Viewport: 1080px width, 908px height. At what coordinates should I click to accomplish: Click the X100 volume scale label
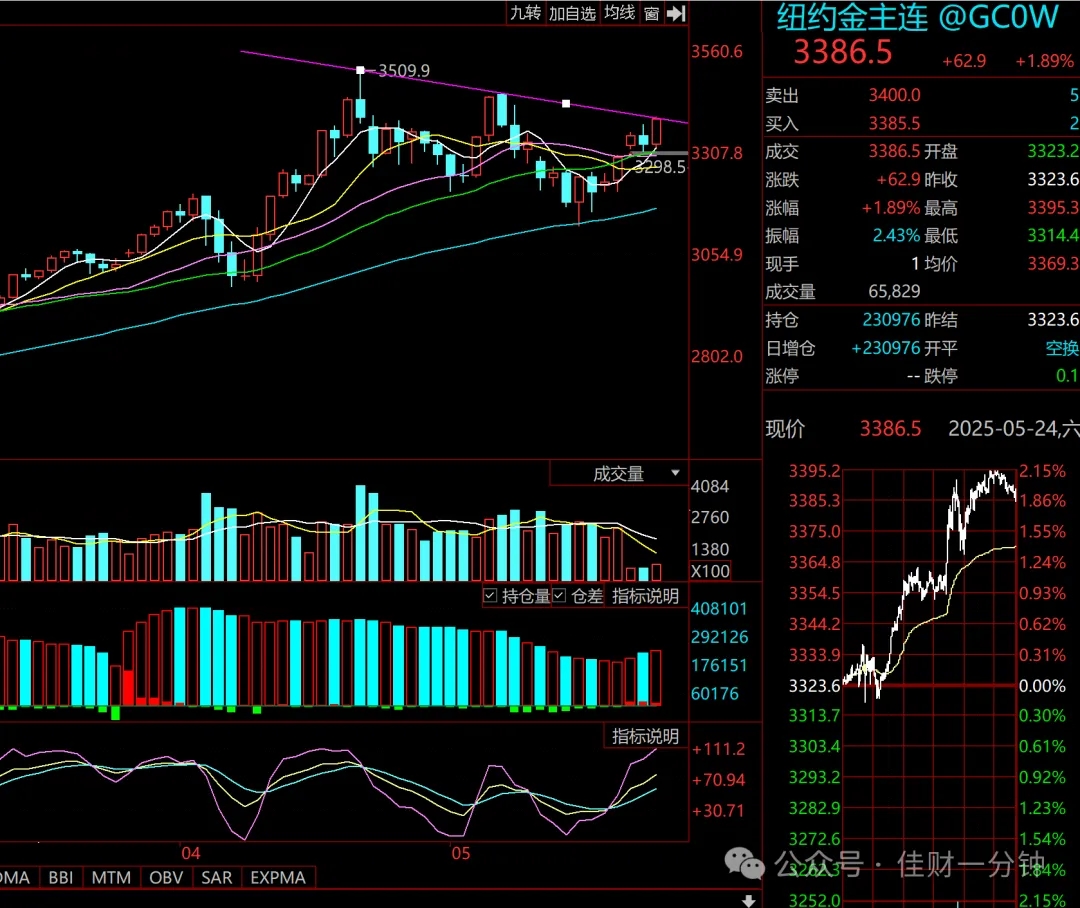point(710,571)
